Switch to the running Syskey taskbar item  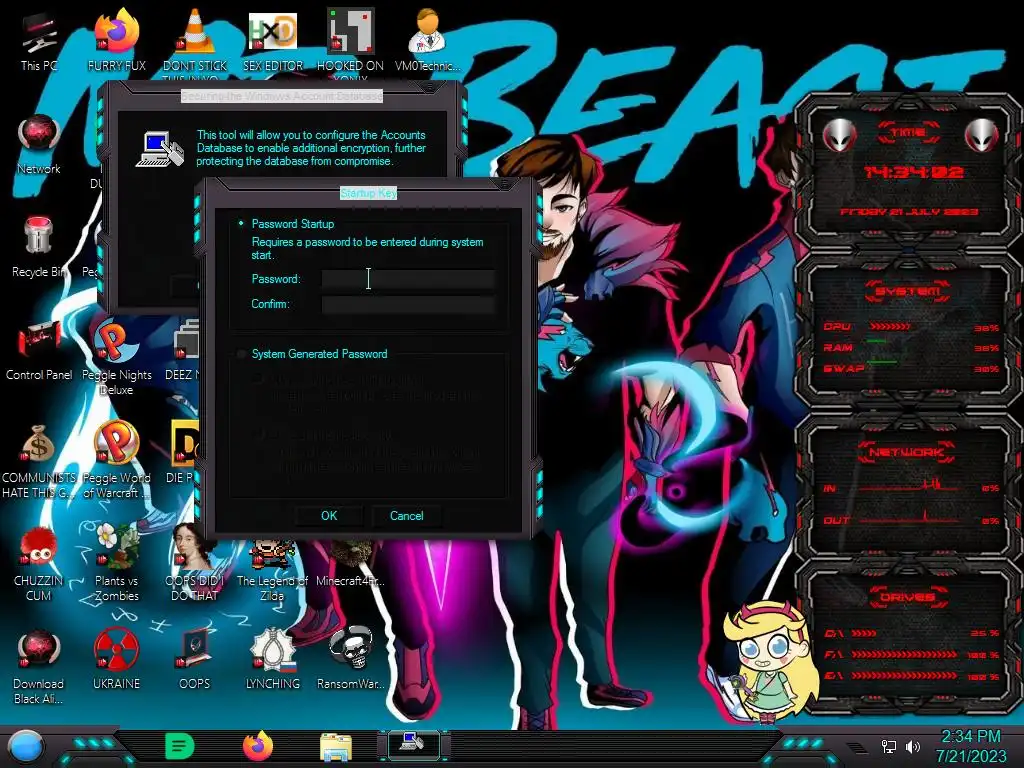tap(413, 743)
